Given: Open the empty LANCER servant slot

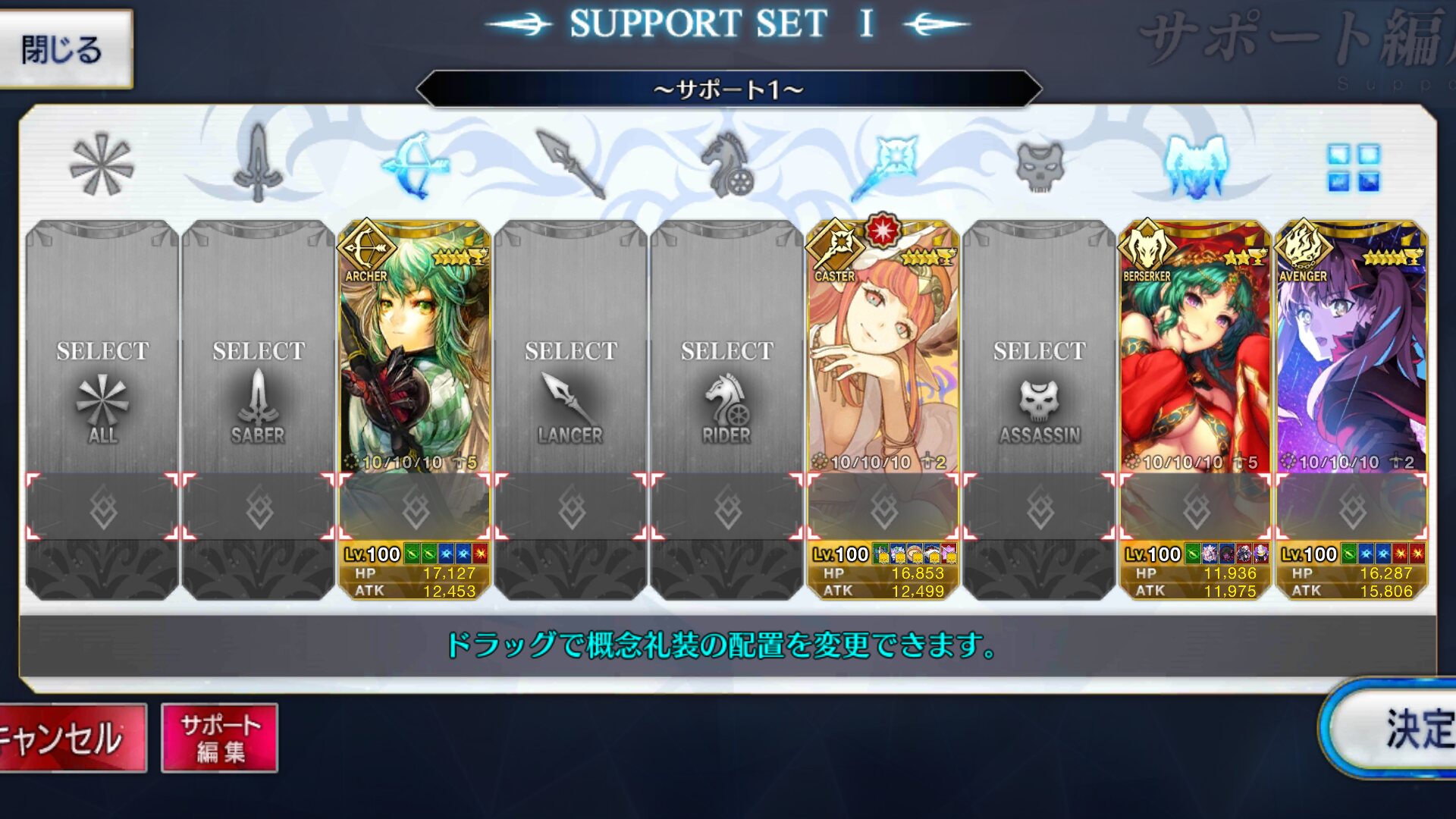Looking at the screenshot, I should (571, 347).
